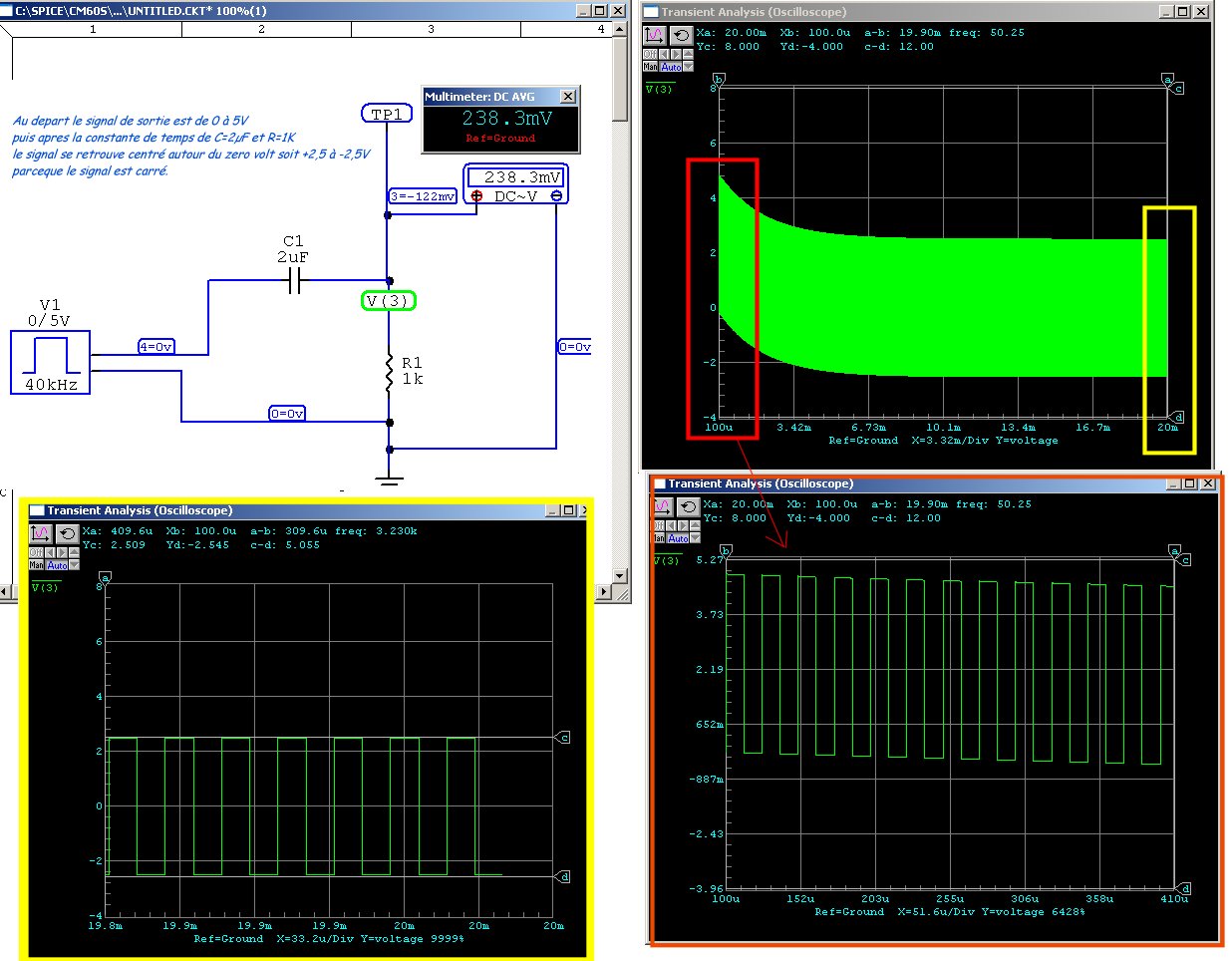Open dropdown arrow beside Auto in yellow-bordered oscilloscope

(x=75, y=565)
